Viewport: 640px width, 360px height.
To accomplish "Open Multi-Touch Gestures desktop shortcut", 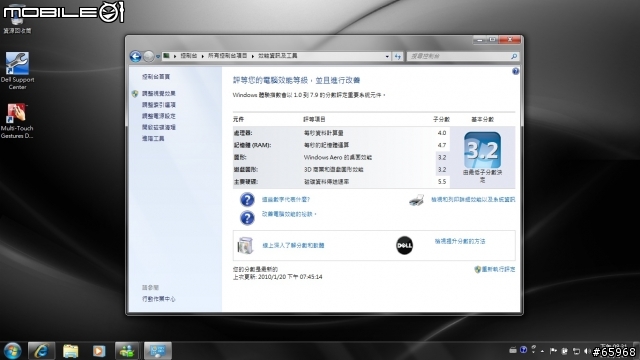I will tap(17, 120).
